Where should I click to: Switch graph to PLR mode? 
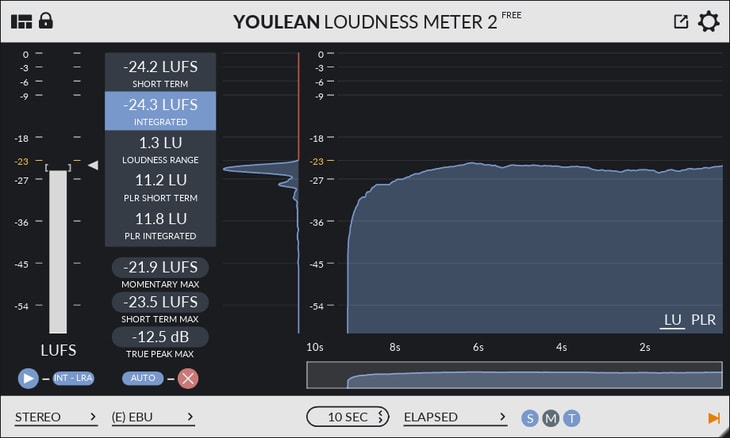coord(703,320)
